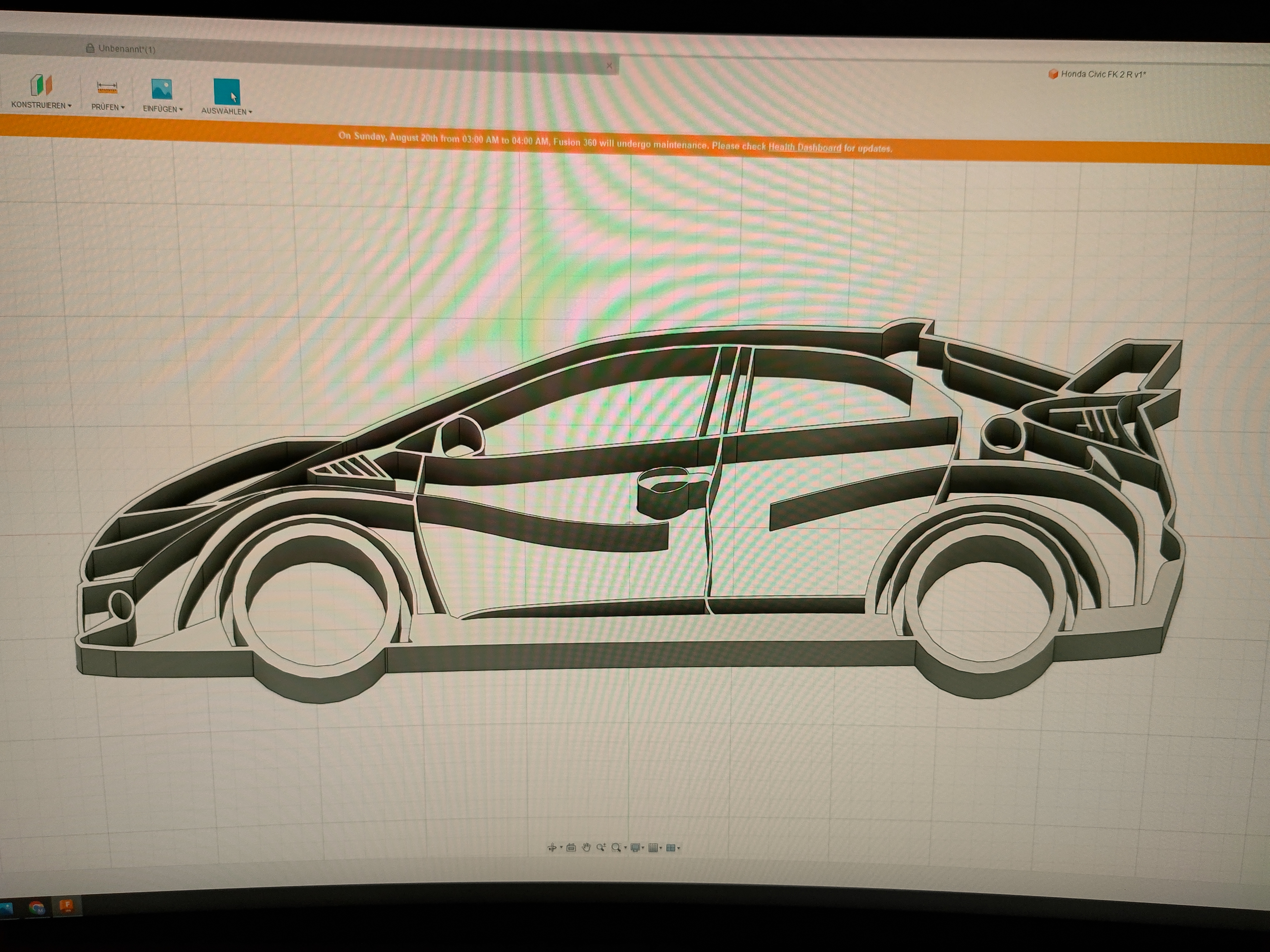The height and width of the screenshot is (952, 1270).
Task: Click the Konstruieren planes icon
Action: tap(41, 85)
